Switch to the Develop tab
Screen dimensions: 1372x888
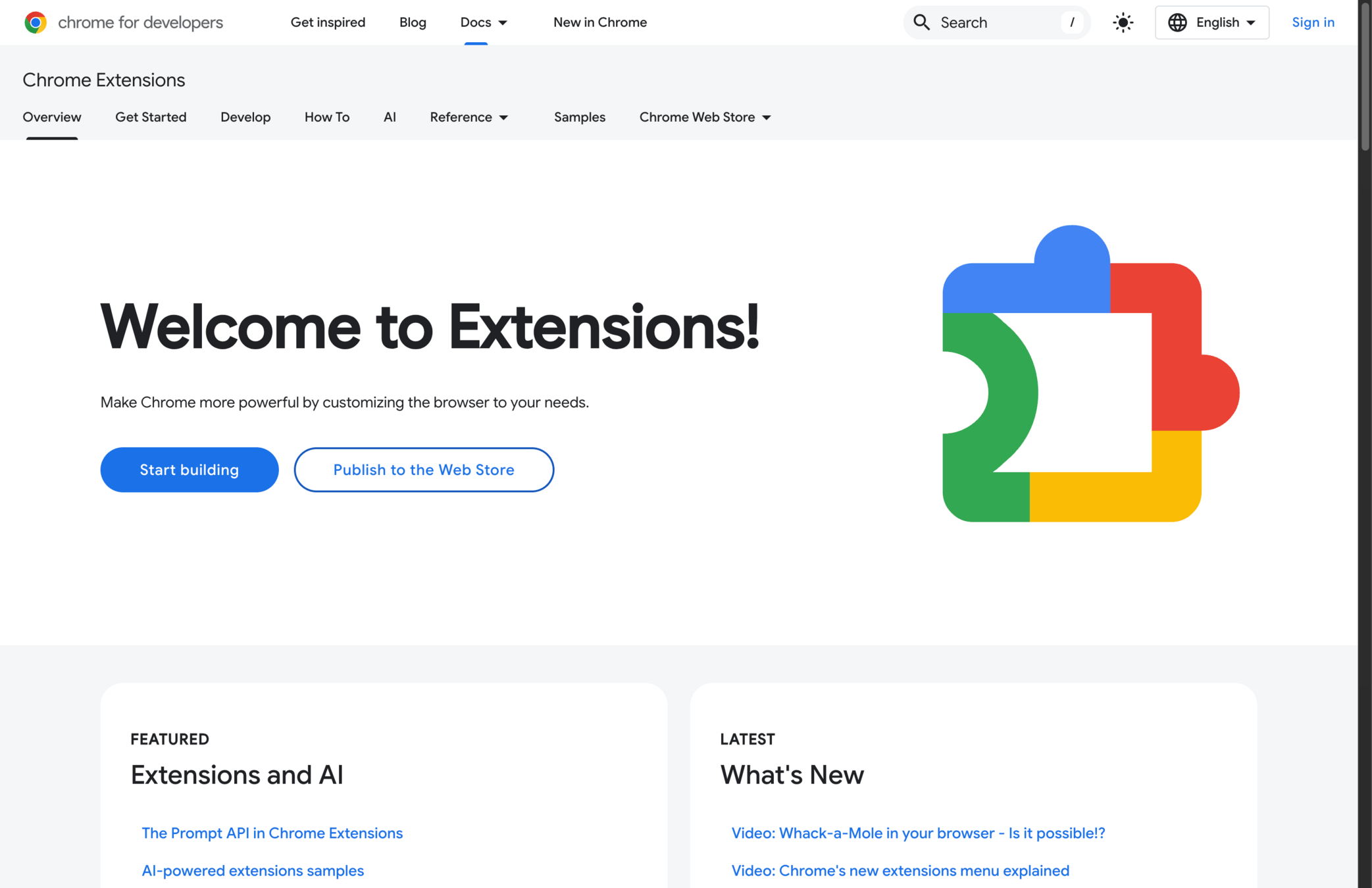245,117
